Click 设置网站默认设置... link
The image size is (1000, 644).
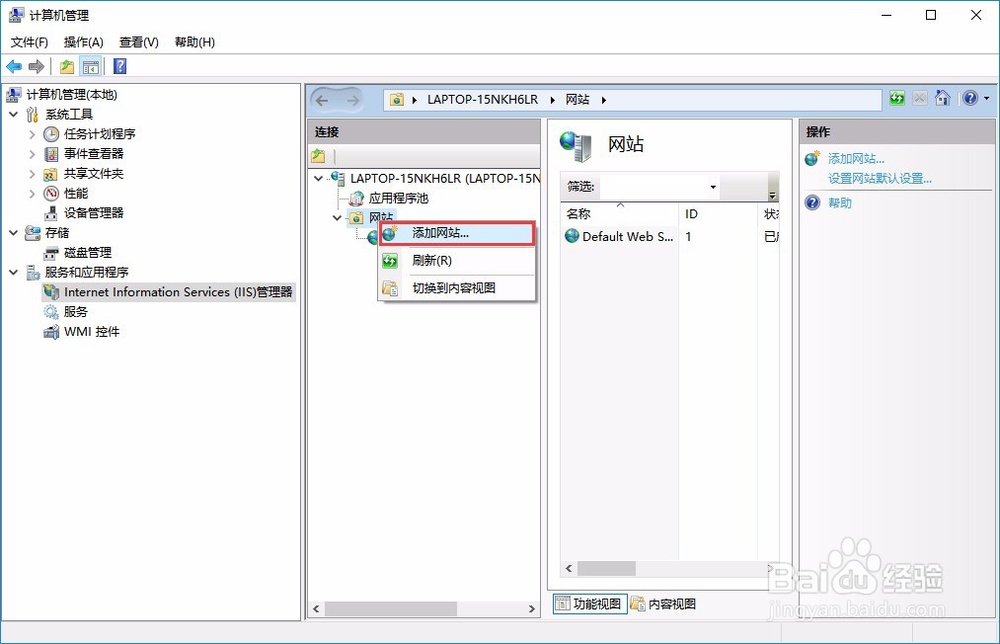pos(879,179)
